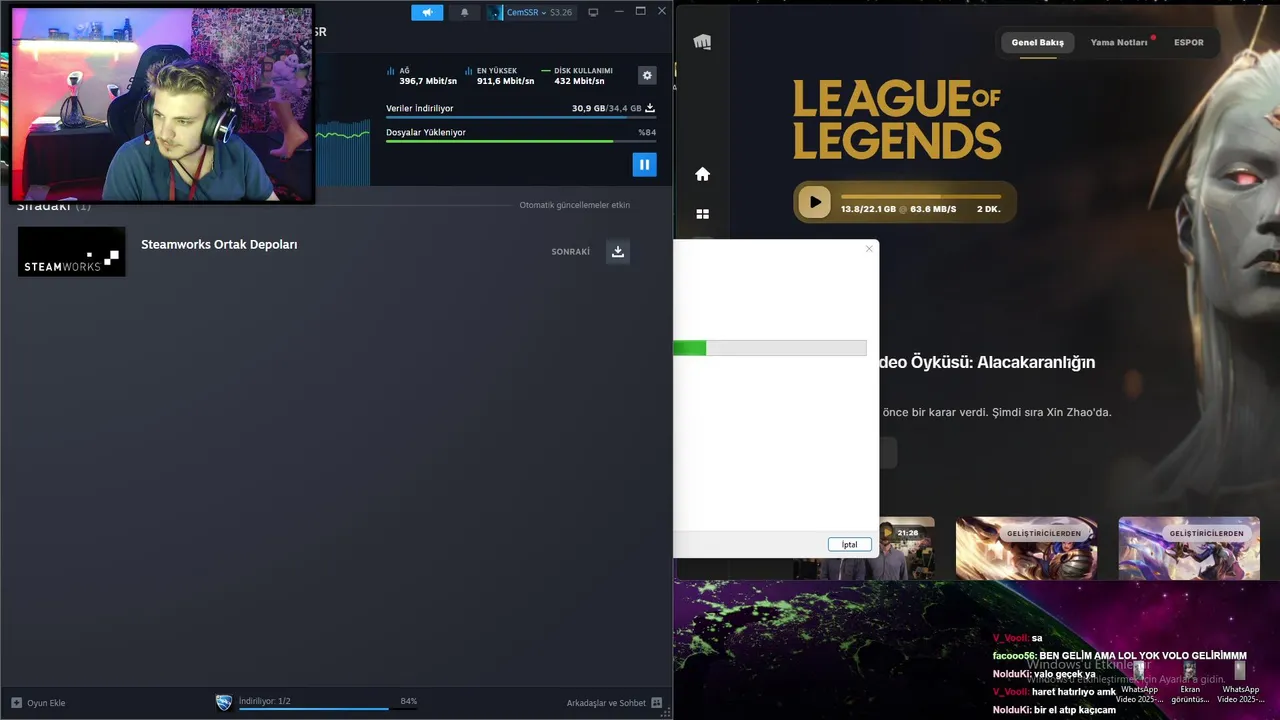Click the Oyun Ekle plus icon
Viewport: 1280px width, 720px height.
(16, 703)
